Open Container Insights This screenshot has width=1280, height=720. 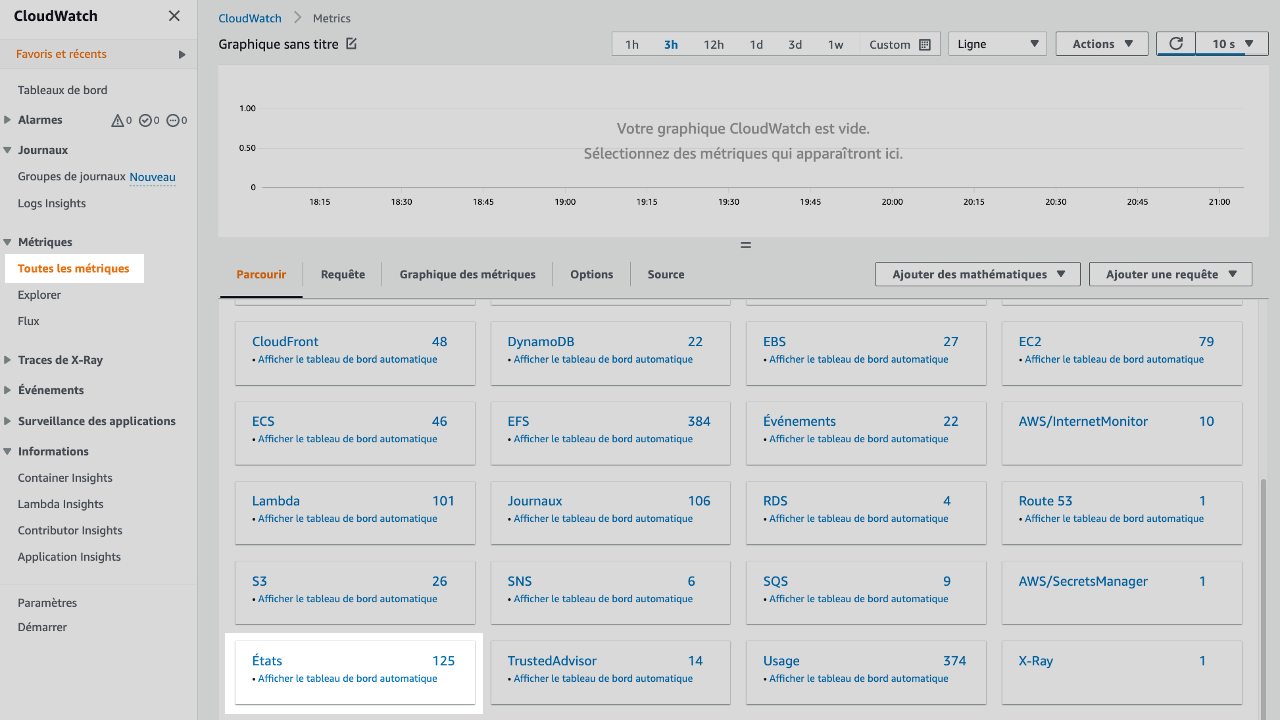click(x=65, y=478)
